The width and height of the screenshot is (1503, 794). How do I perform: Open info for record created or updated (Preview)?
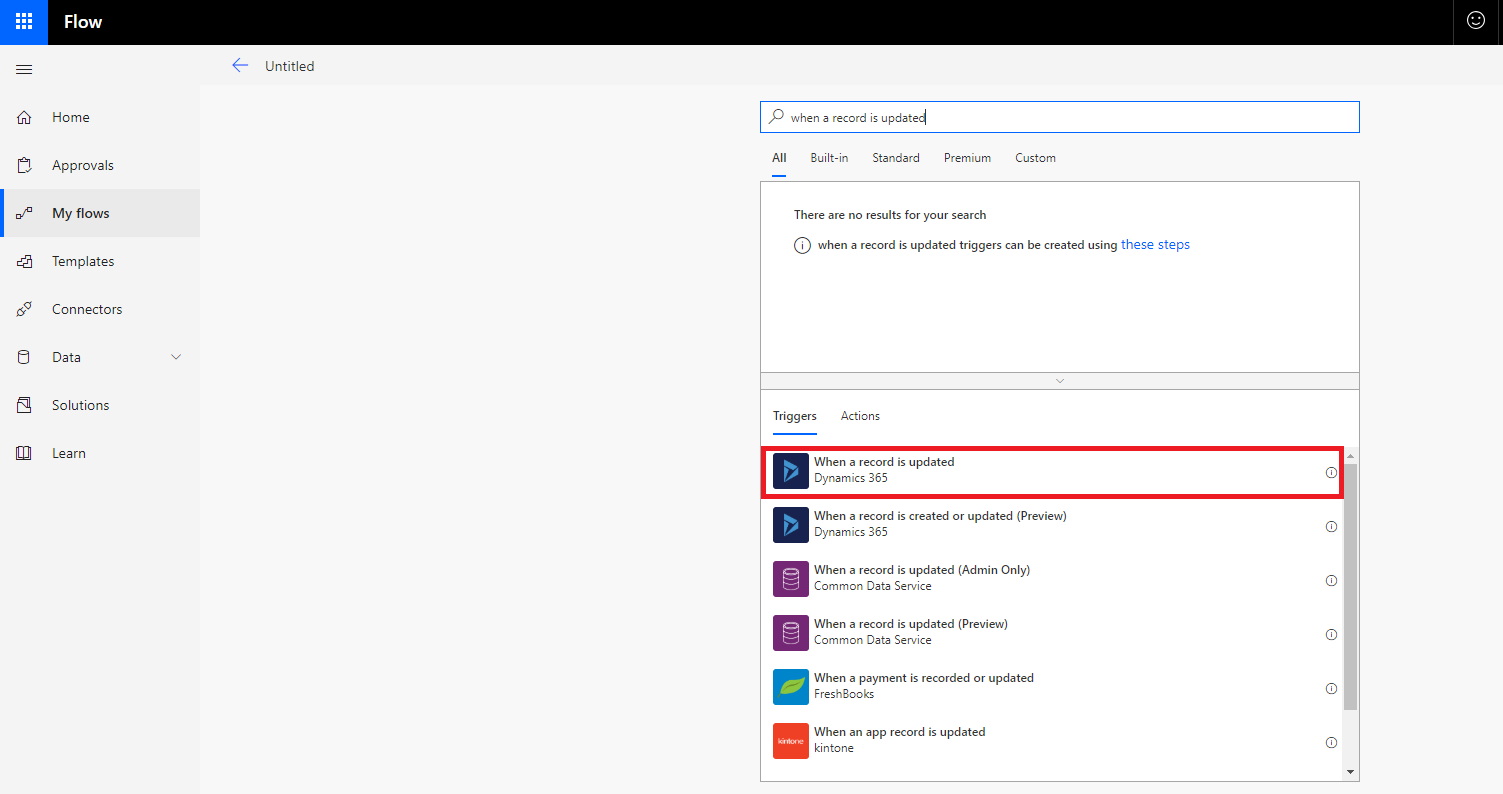[1331, 526]
